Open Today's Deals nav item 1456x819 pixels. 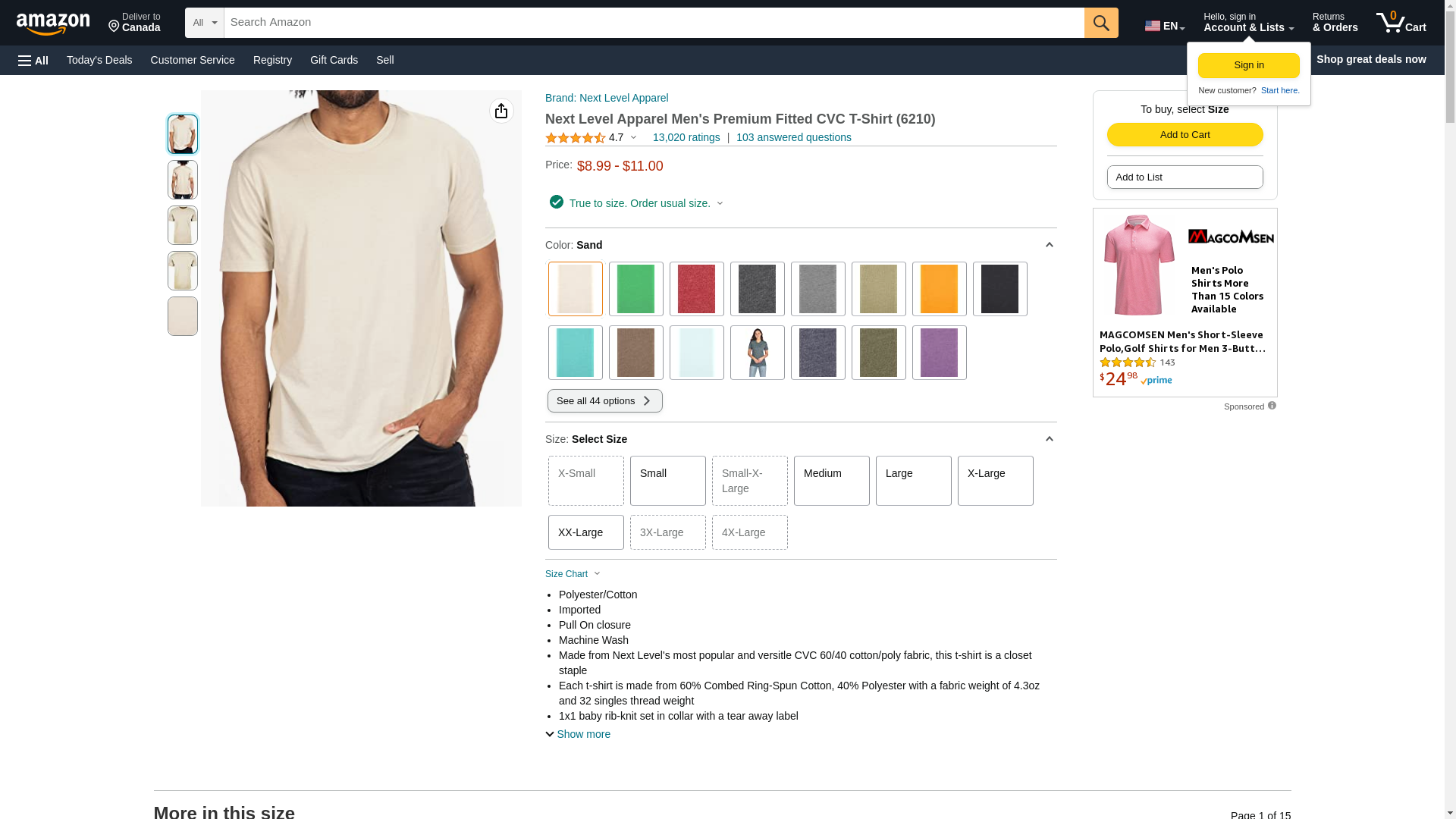pyautogui.click(x=99, y=60)
